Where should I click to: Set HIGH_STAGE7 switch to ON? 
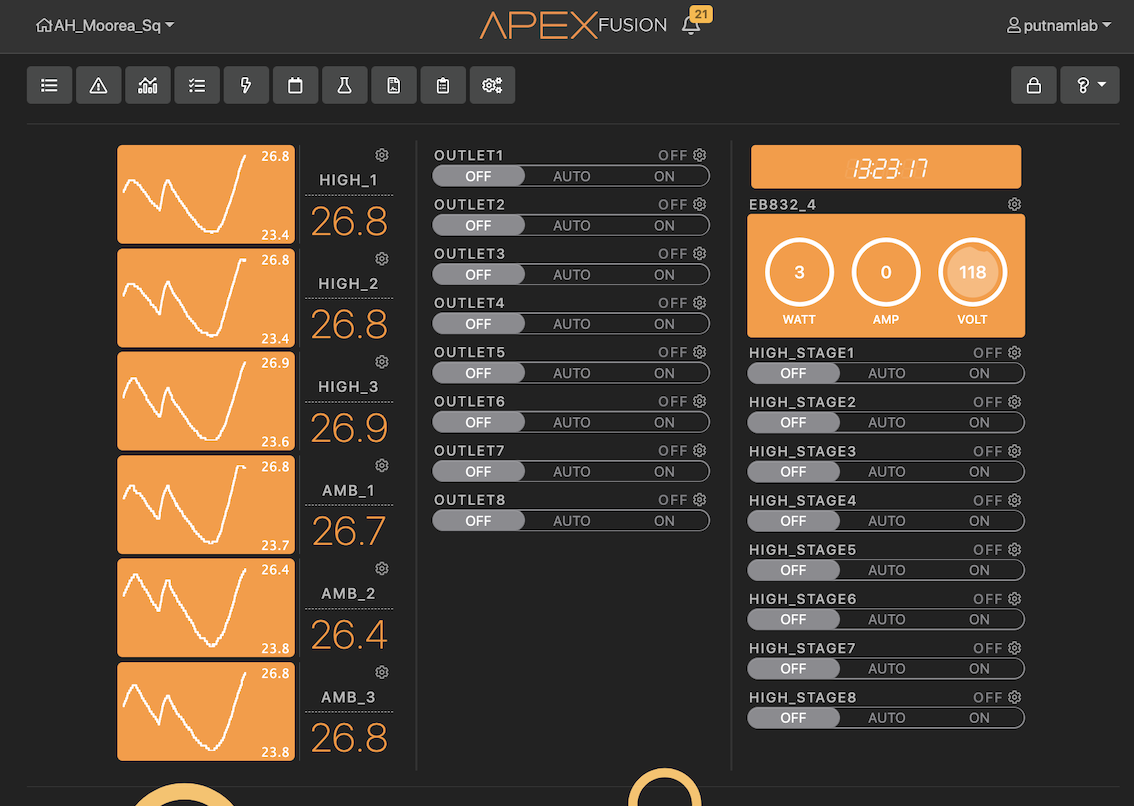tap(979, 668)
